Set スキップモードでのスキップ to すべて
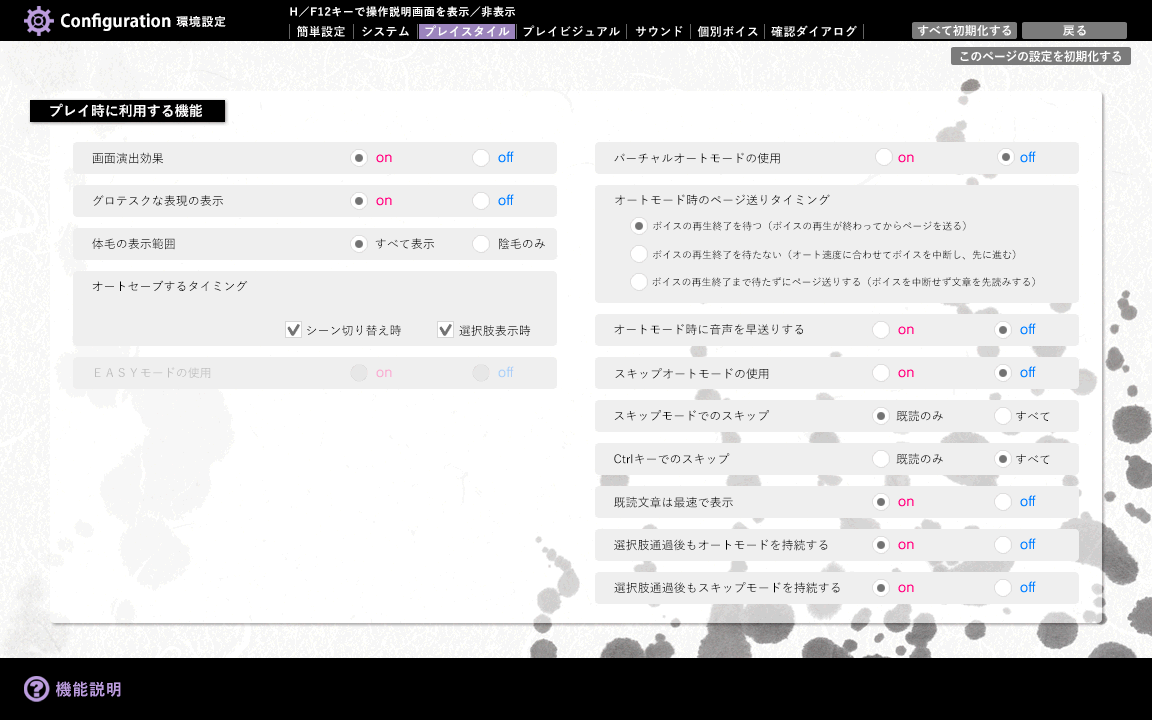The width and height of the screenshot is (1152, 720). [x=1003, y=416]
